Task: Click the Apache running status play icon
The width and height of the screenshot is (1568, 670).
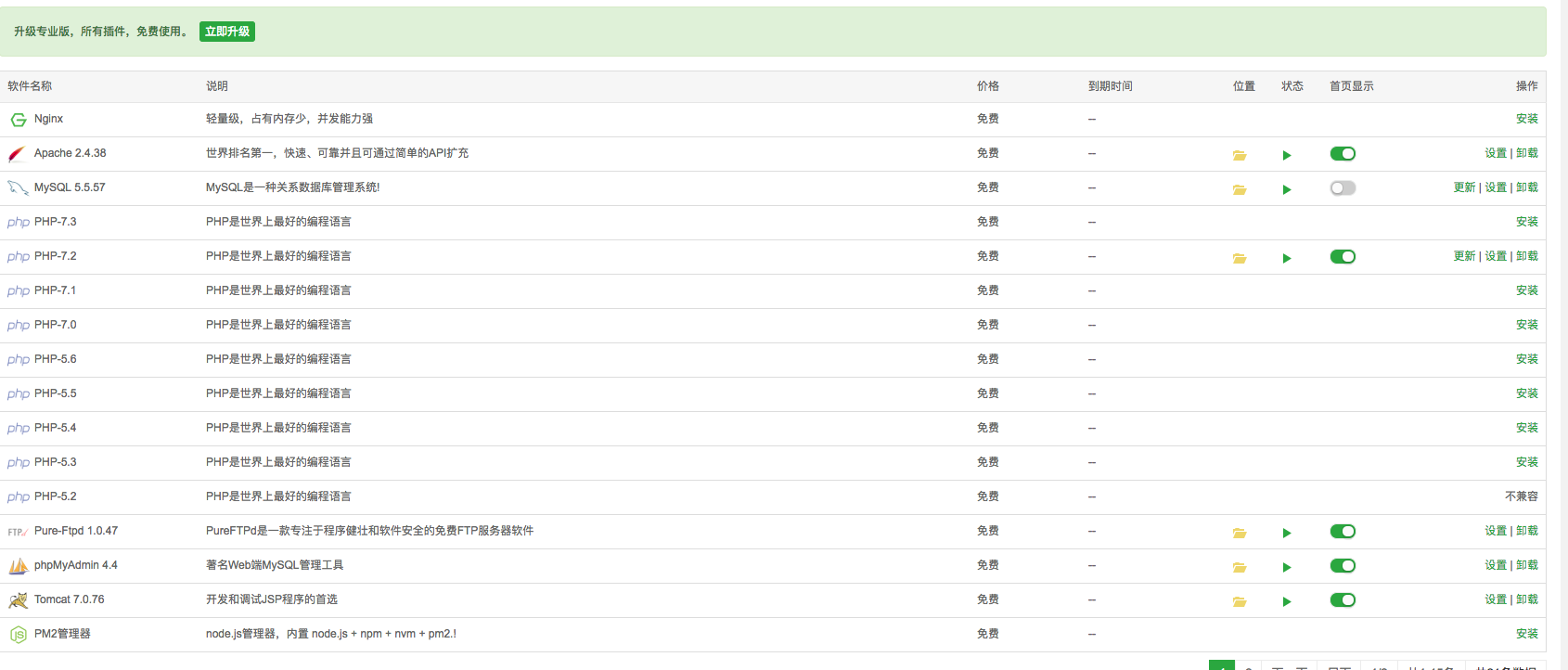Action: click(1287, 155)
